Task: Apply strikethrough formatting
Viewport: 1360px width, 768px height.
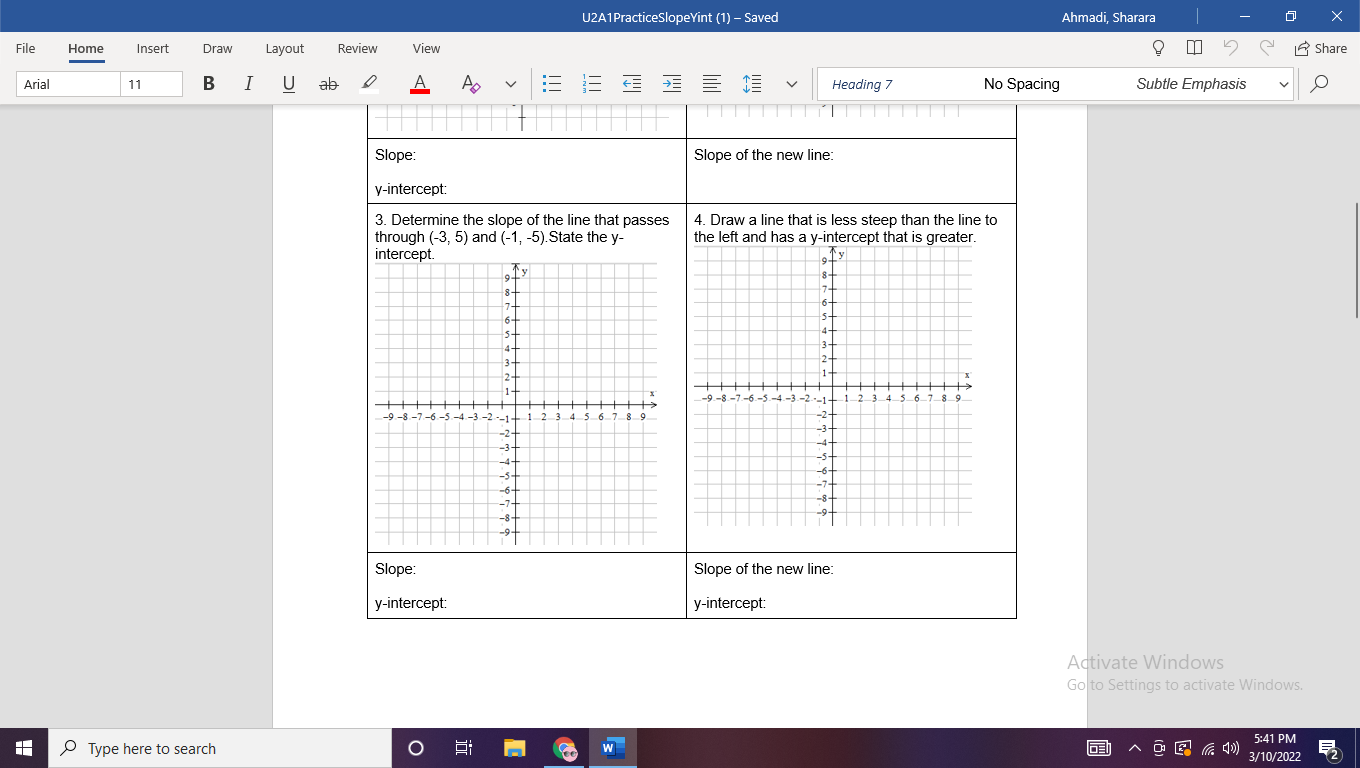Action: (x=328, y=84)
